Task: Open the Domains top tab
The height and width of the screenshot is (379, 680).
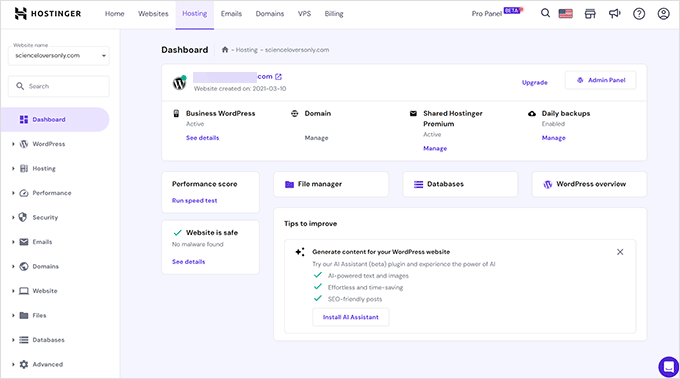Action: pyautogui.click(x=270, y=14)
